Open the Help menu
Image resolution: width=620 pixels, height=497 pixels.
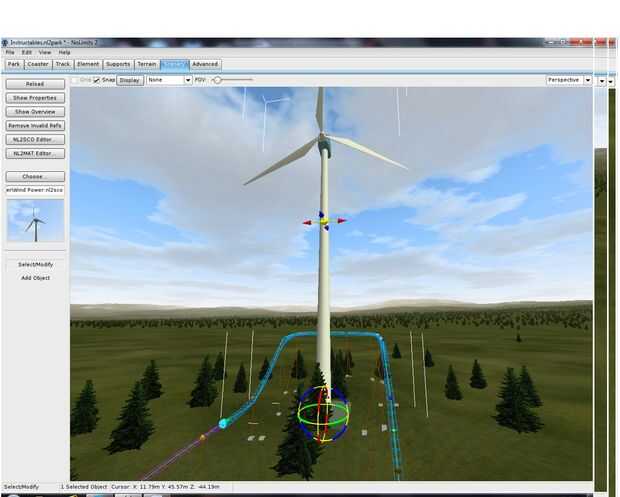point(64,52)
